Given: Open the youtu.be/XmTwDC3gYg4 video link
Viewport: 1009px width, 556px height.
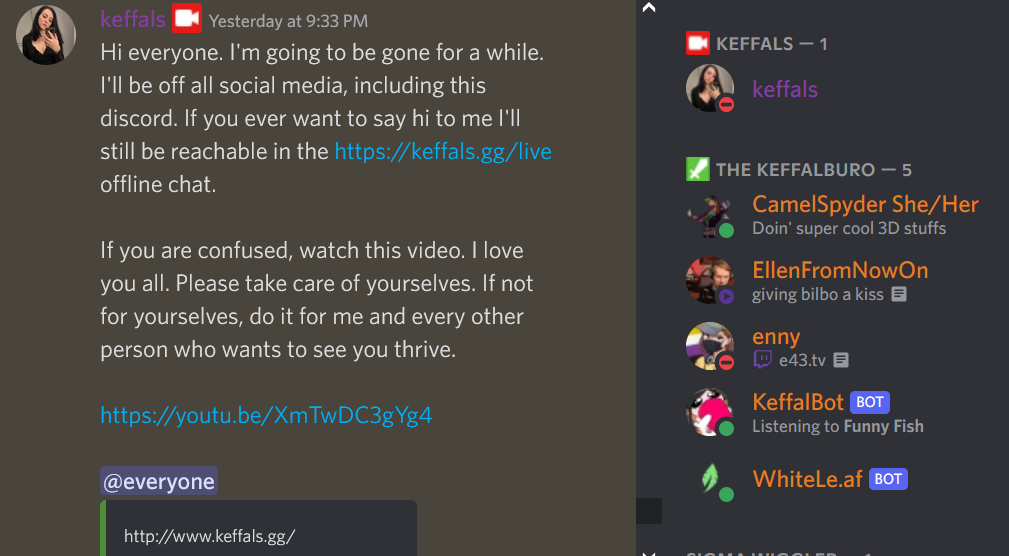Looking at the screenshot, I should (x=266, y=415).
